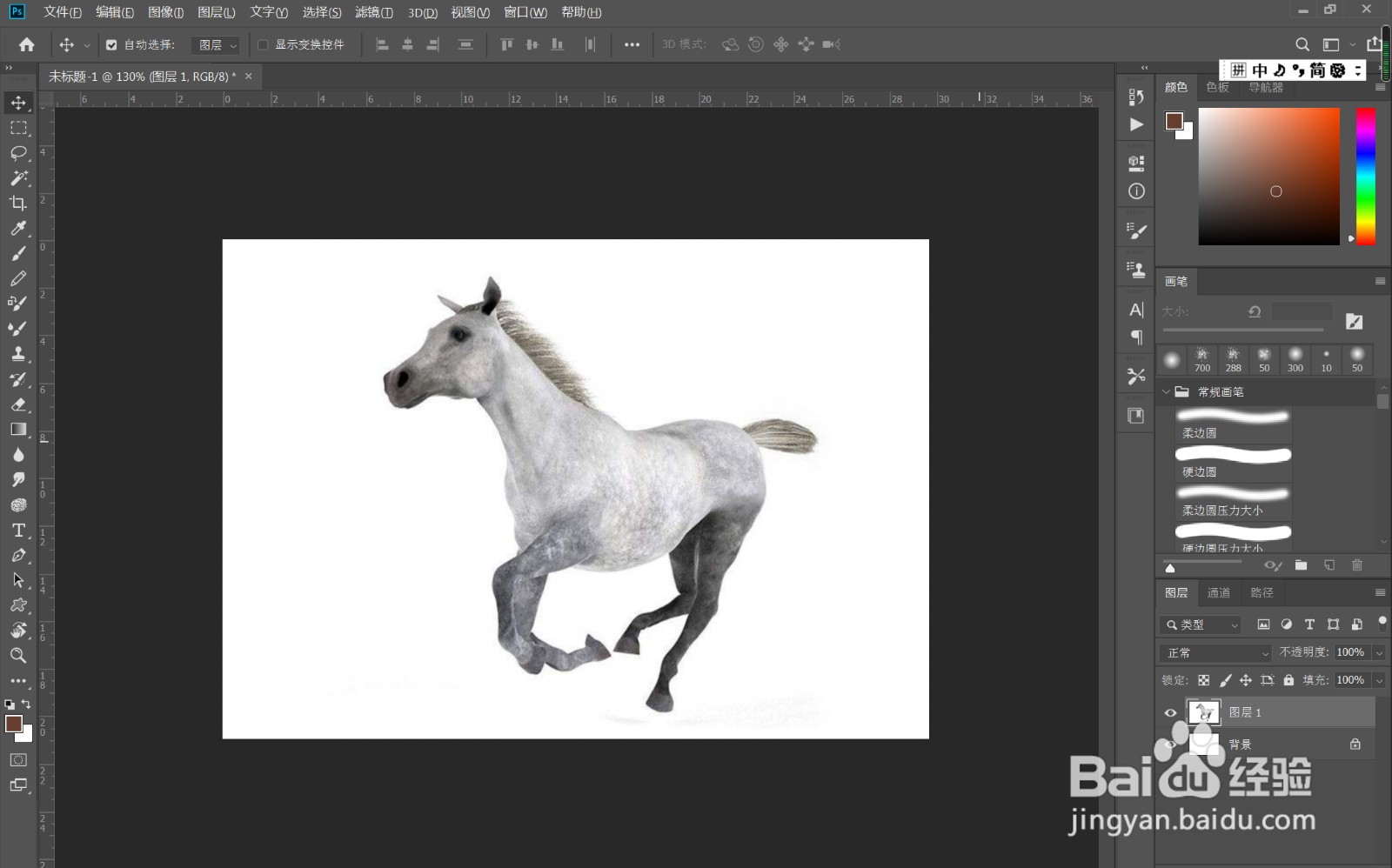
Task: Switch to the 通道 tab
Action: coord(1219,592)
